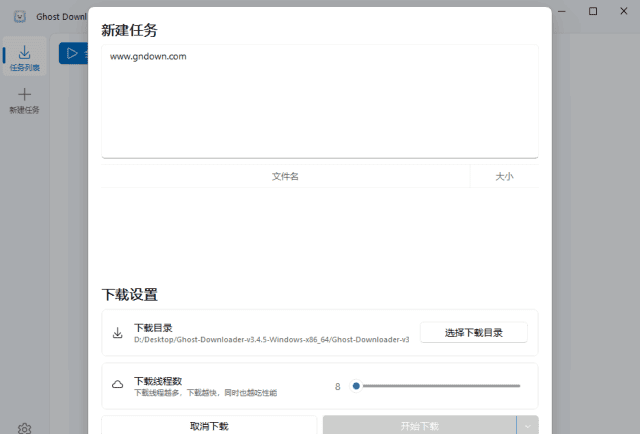This screenshot has height=434, width=640.
Task: Click the thread count value 8
Action: click(x=338, y=386)
